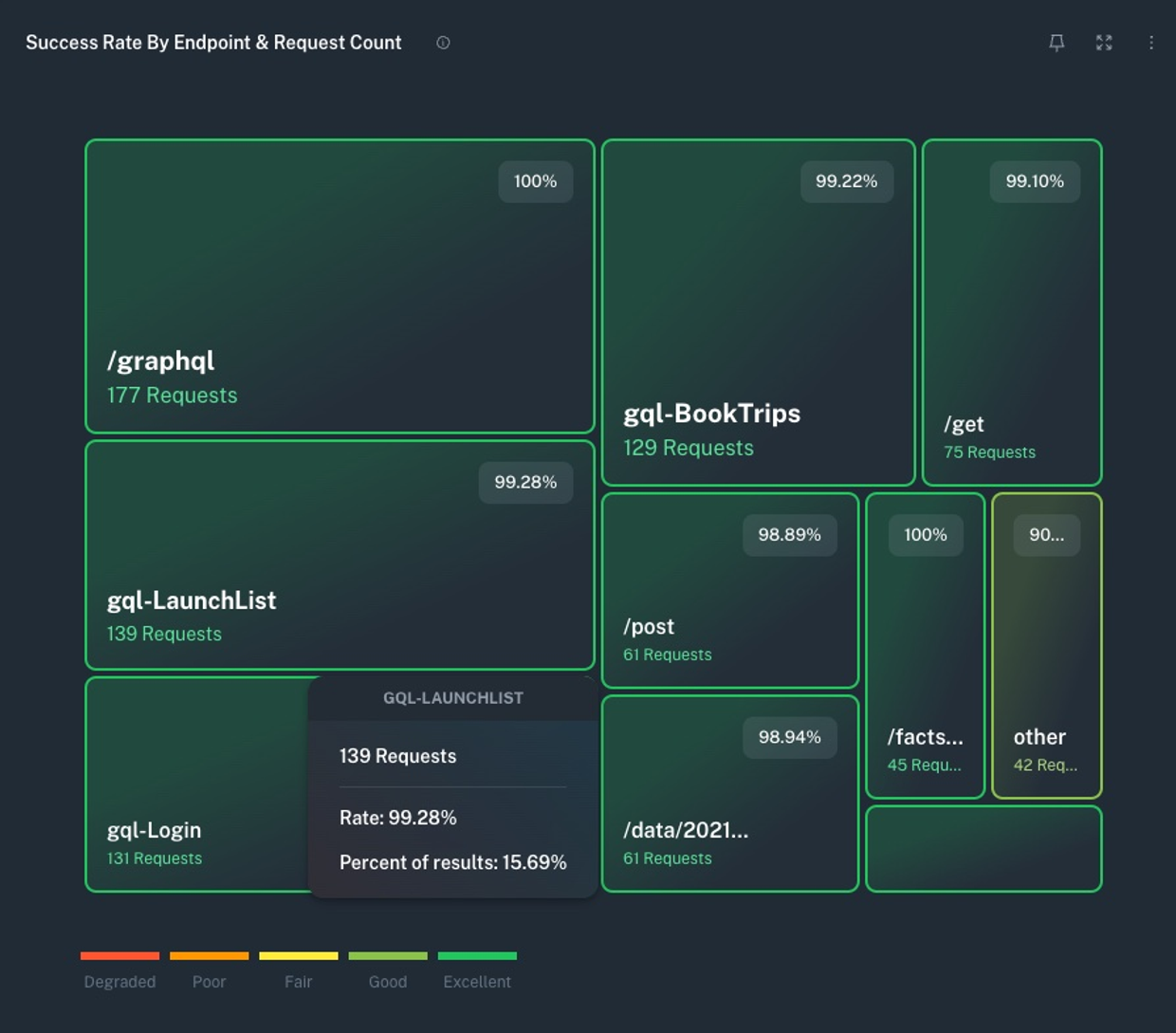Screen dimensions: 1176x1033
Task: Pin the Success Rate widget
Action: [1057, 43]
